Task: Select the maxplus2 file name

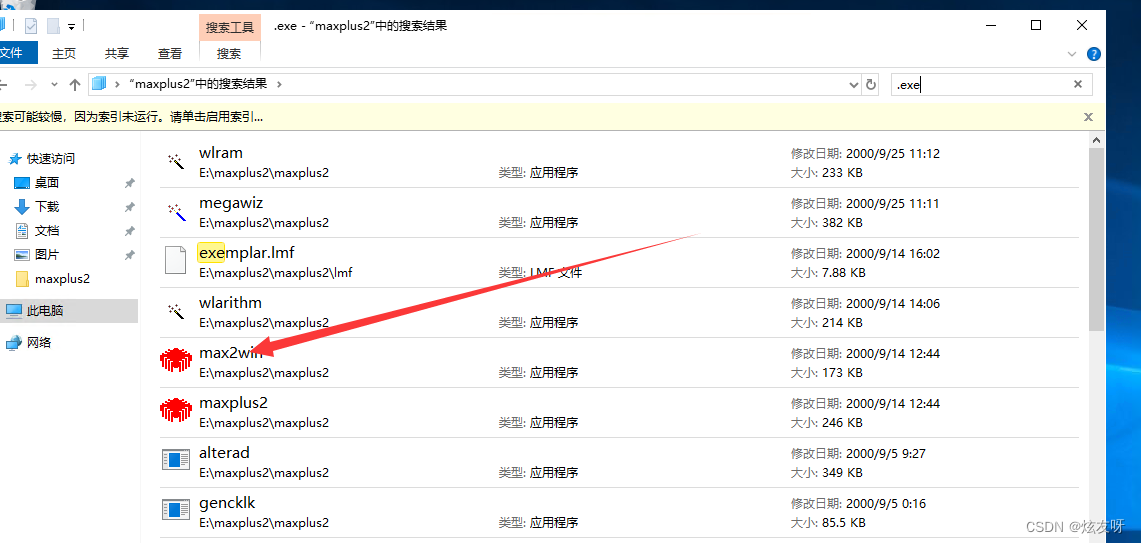Action: click(x=234, y=403)
